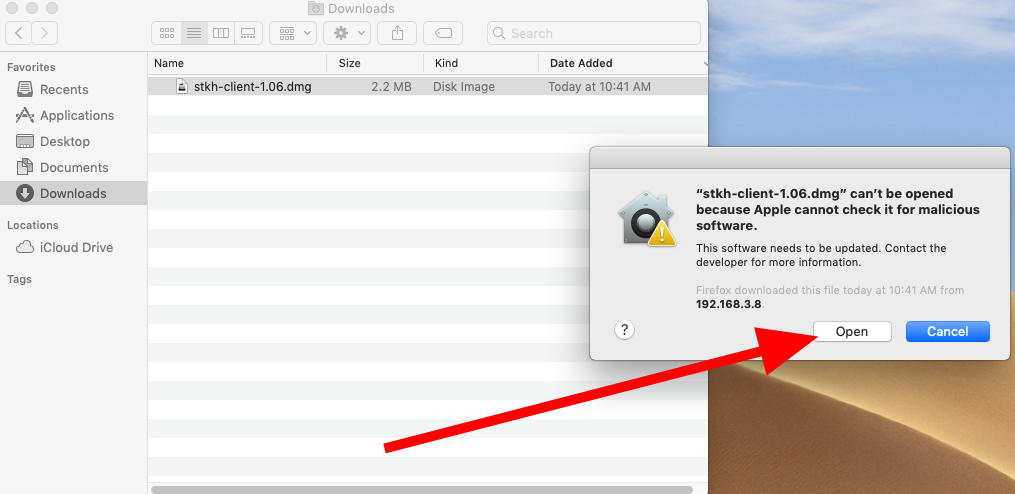Image resolution: width=1015 pixels, height=494 pixels.
Task: Click the disk image icon of stkh-client-1.06.dmg
Action: (182, 86)
